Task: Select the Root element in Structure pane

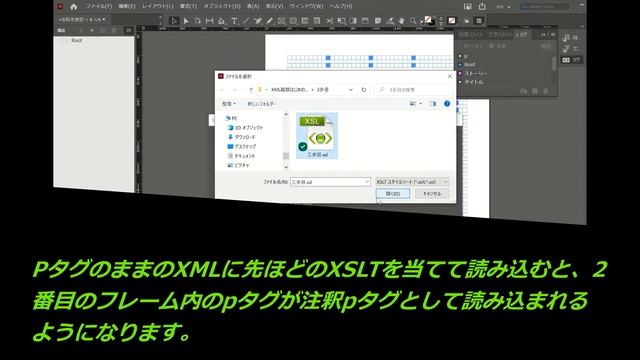Action: coord(77,40)
